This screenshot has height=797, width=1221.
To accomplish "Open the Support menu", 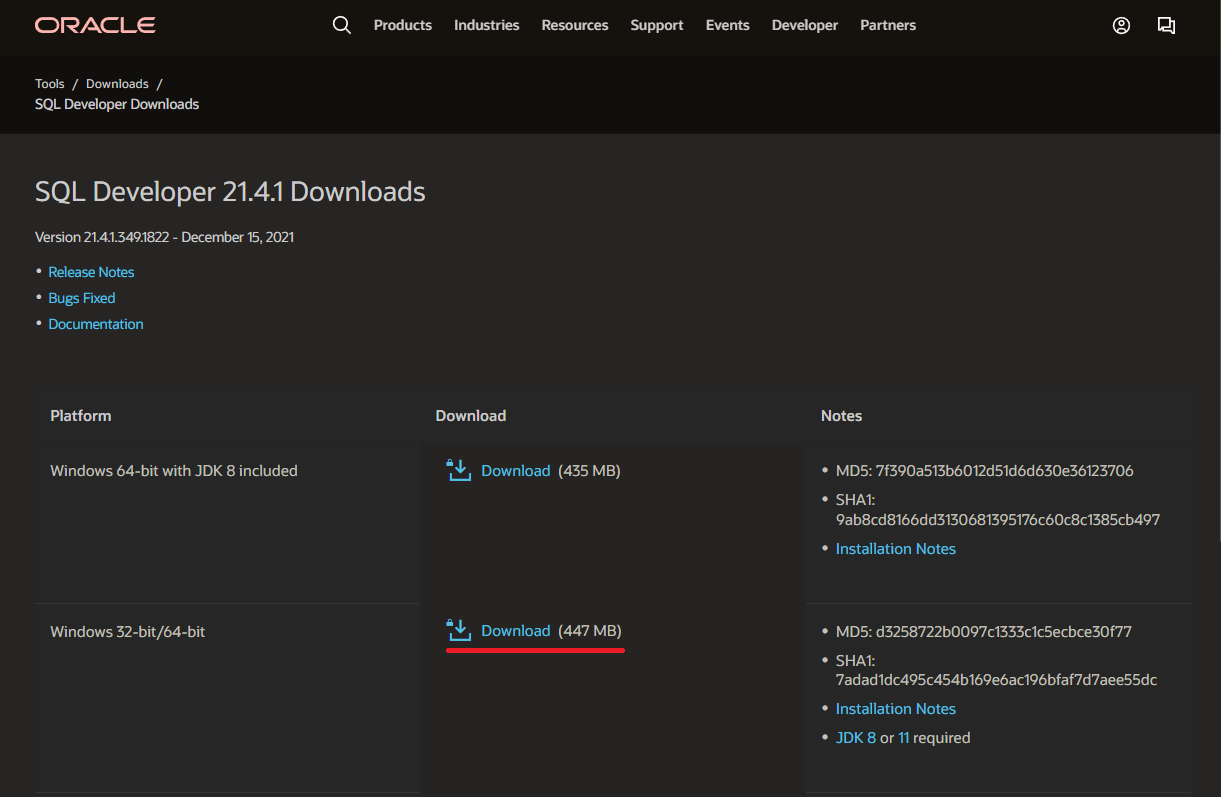I will click(657, 25).
